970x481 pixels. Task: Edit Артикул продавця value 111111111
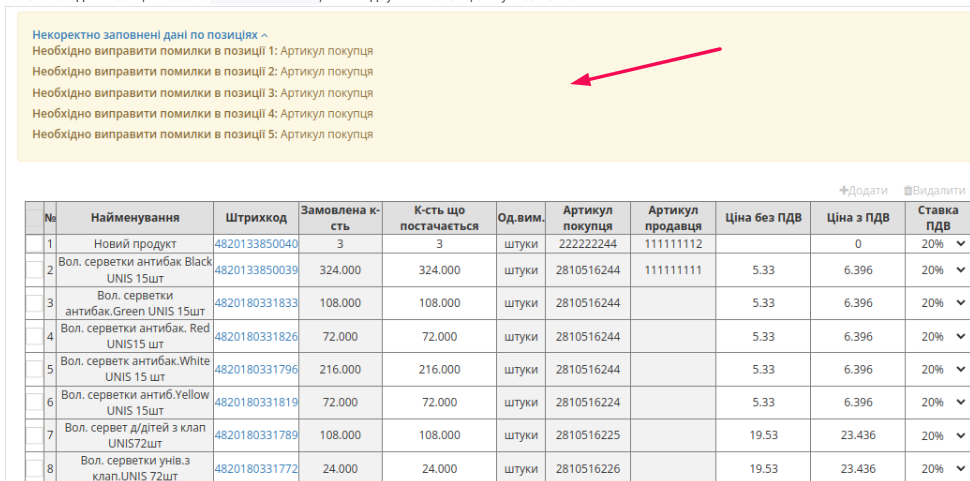coord(673,270)
